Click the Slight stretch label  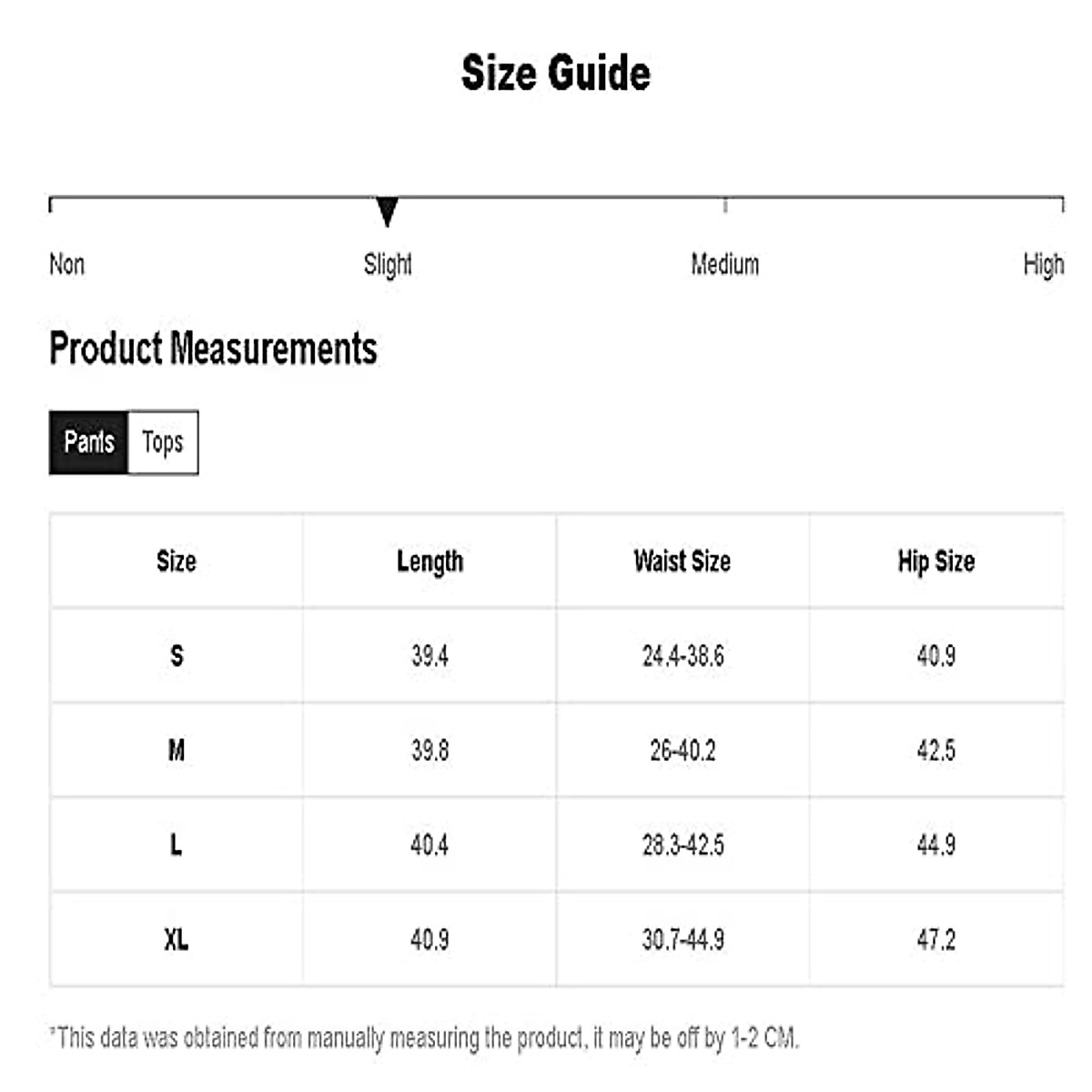(388, 265)
